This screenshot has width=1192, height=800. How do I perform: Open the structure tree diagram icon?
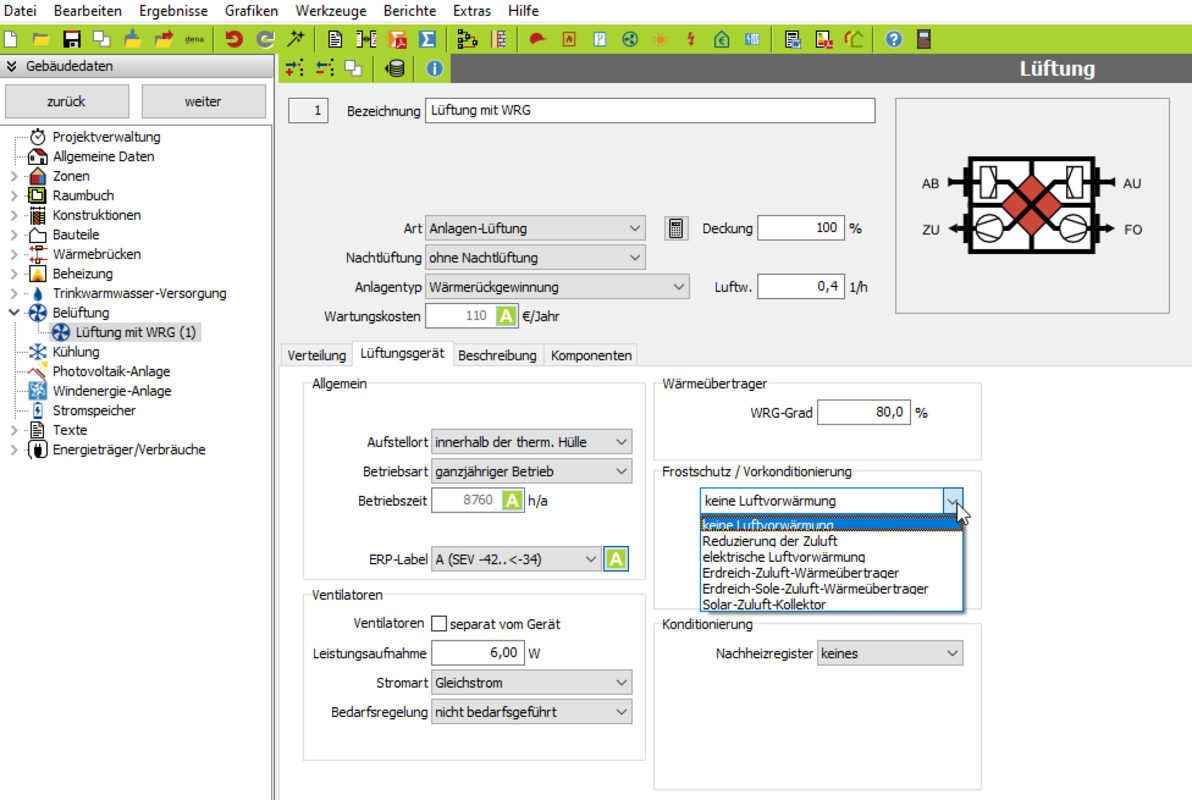[467, 39]
